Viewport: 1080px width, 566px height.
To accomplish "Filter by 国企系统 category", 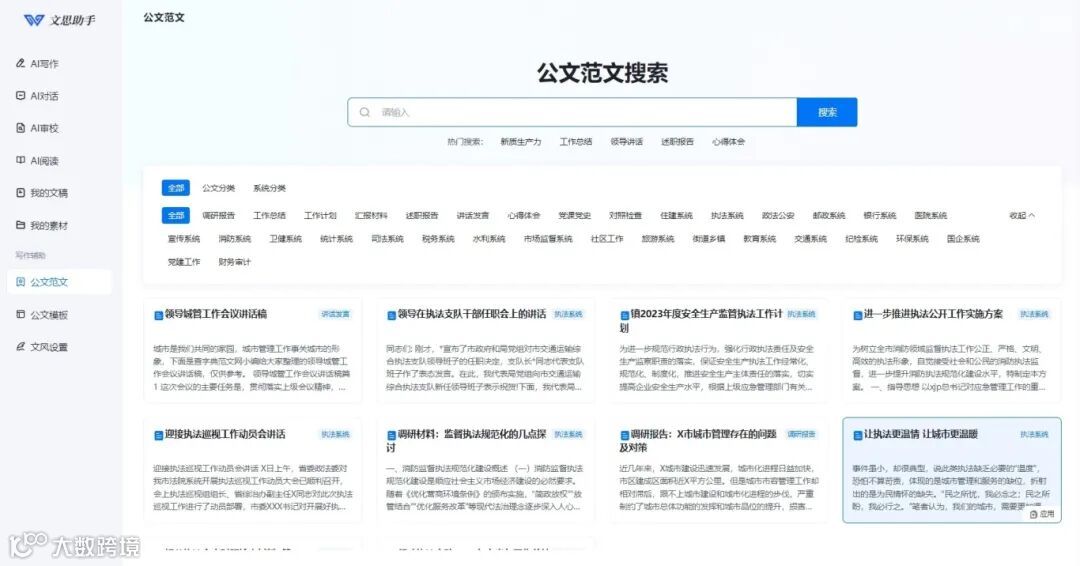I will 963,239.
